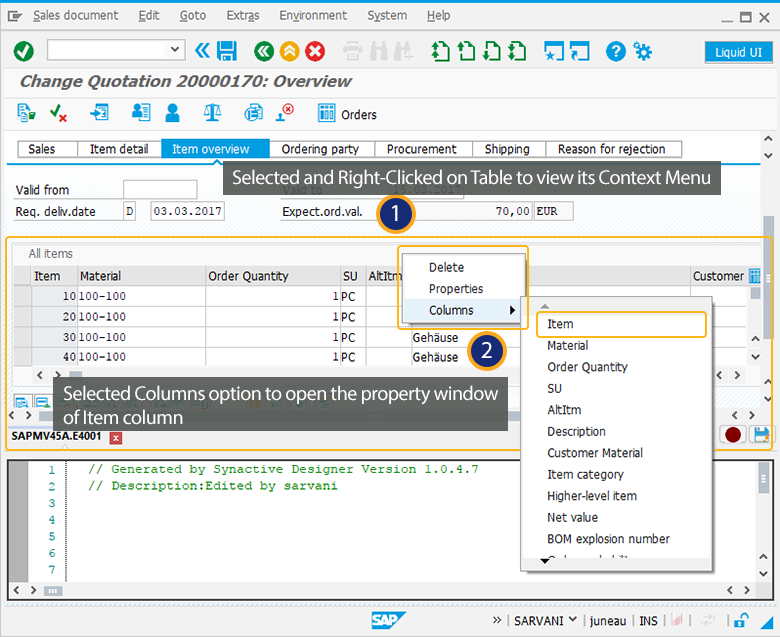Viewport: 780px width, 637px height.
Task: Click the First page icon
Action: 440,51
